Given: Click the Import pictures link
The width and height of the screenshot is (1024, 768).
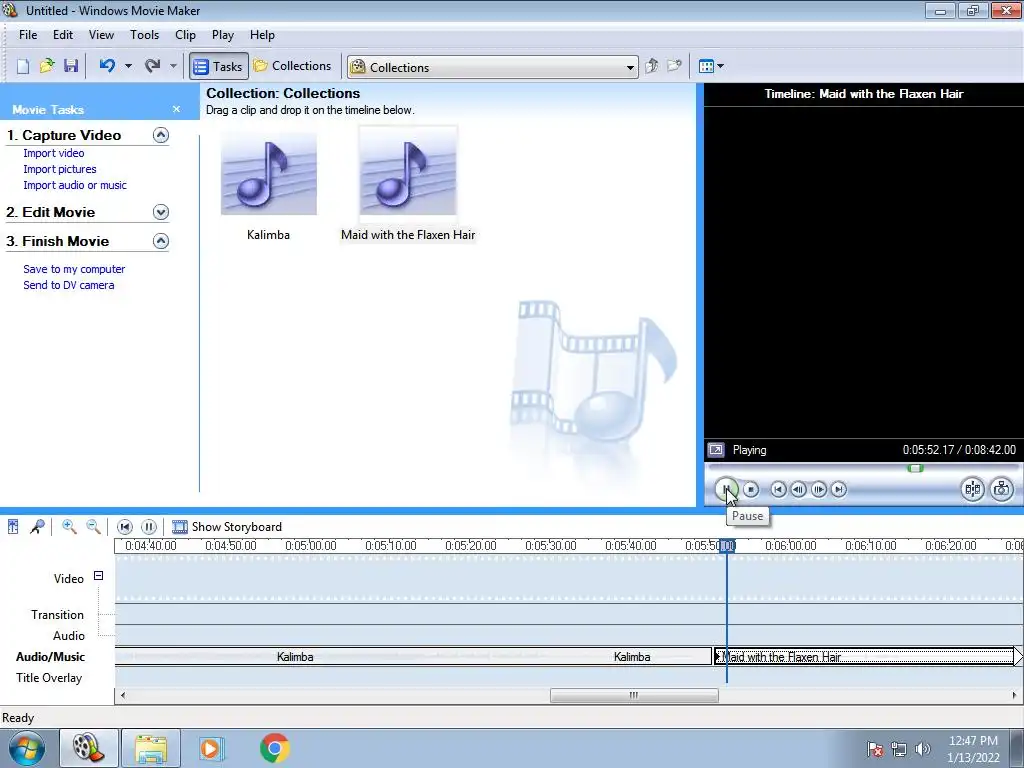Looking at the screenshot, I should pos(59,169).
